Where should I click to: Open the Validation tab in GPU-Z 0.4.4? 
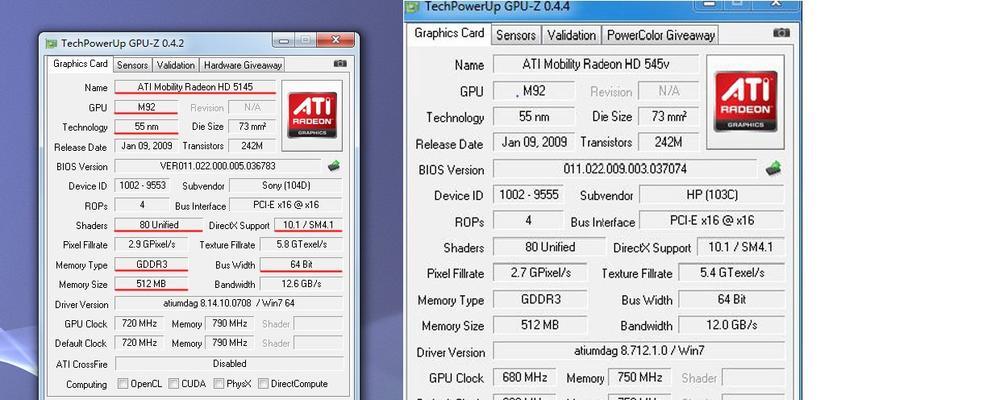[x=572, y=35]
